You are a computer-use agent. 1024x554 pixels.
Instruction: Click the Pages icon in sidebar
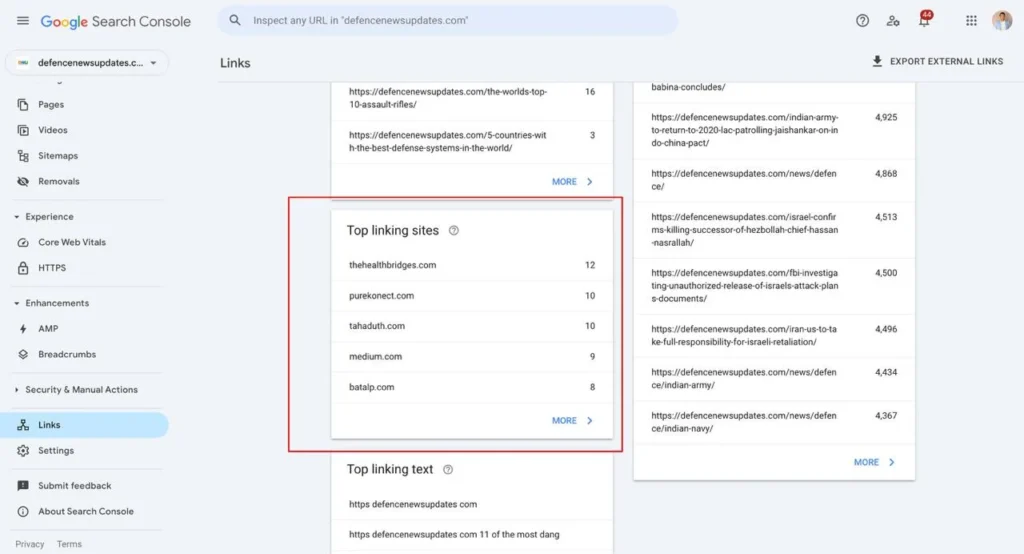click(x=23, y=105)
